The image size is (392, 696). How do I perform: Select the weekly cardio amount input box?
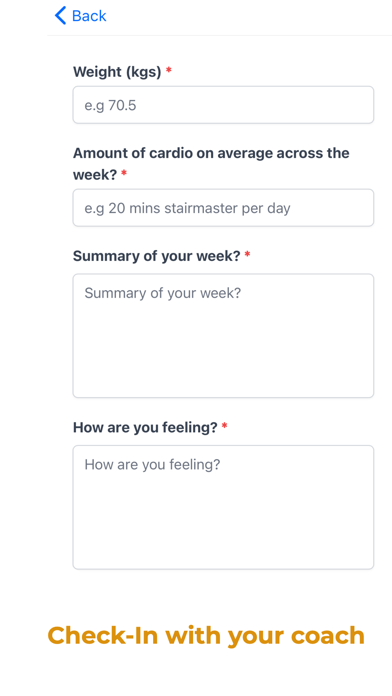click(223, 208)
